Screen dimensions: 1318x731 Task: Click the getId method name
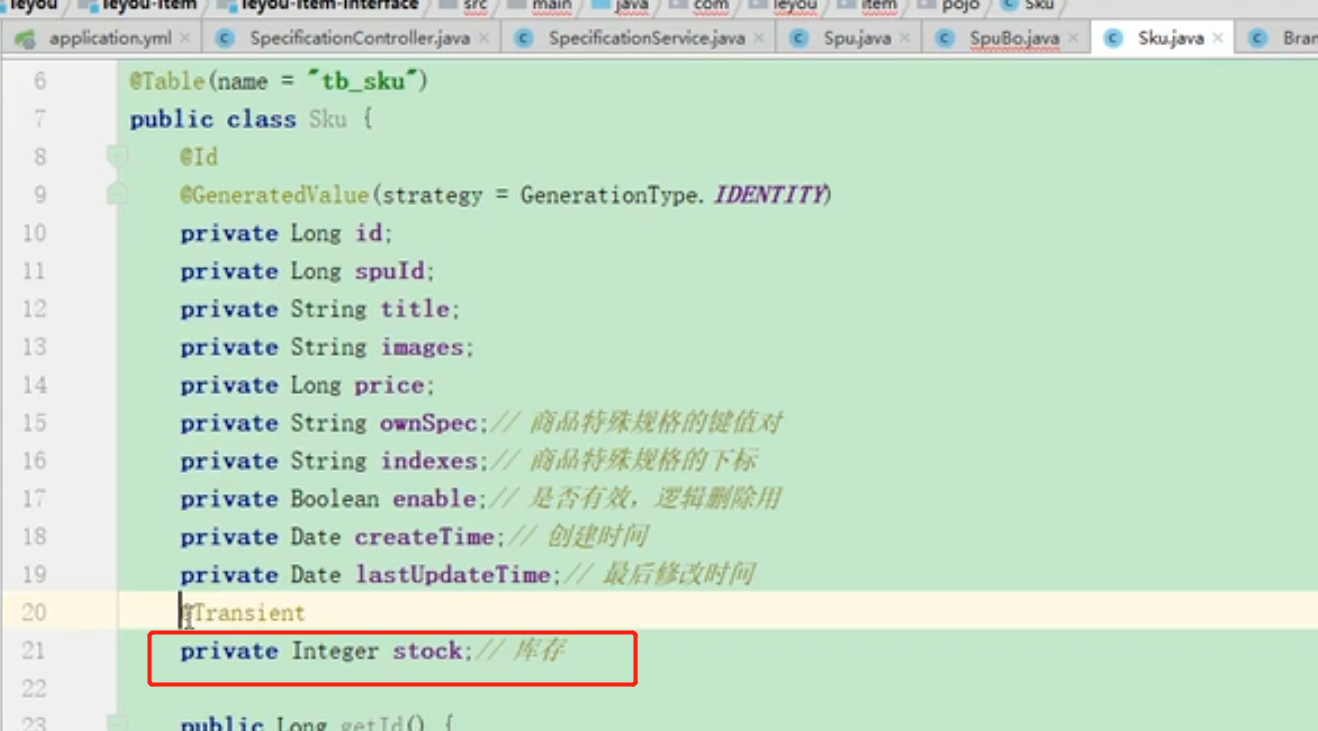372,723
